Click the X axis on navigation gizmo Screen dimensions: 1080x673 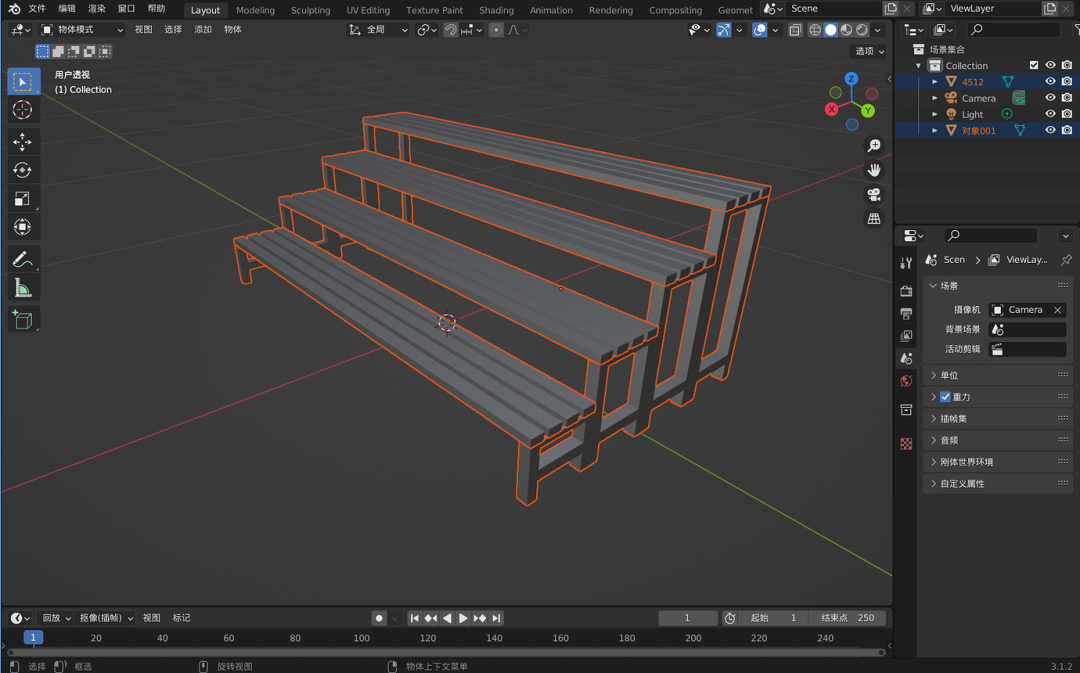pos(832,109)
